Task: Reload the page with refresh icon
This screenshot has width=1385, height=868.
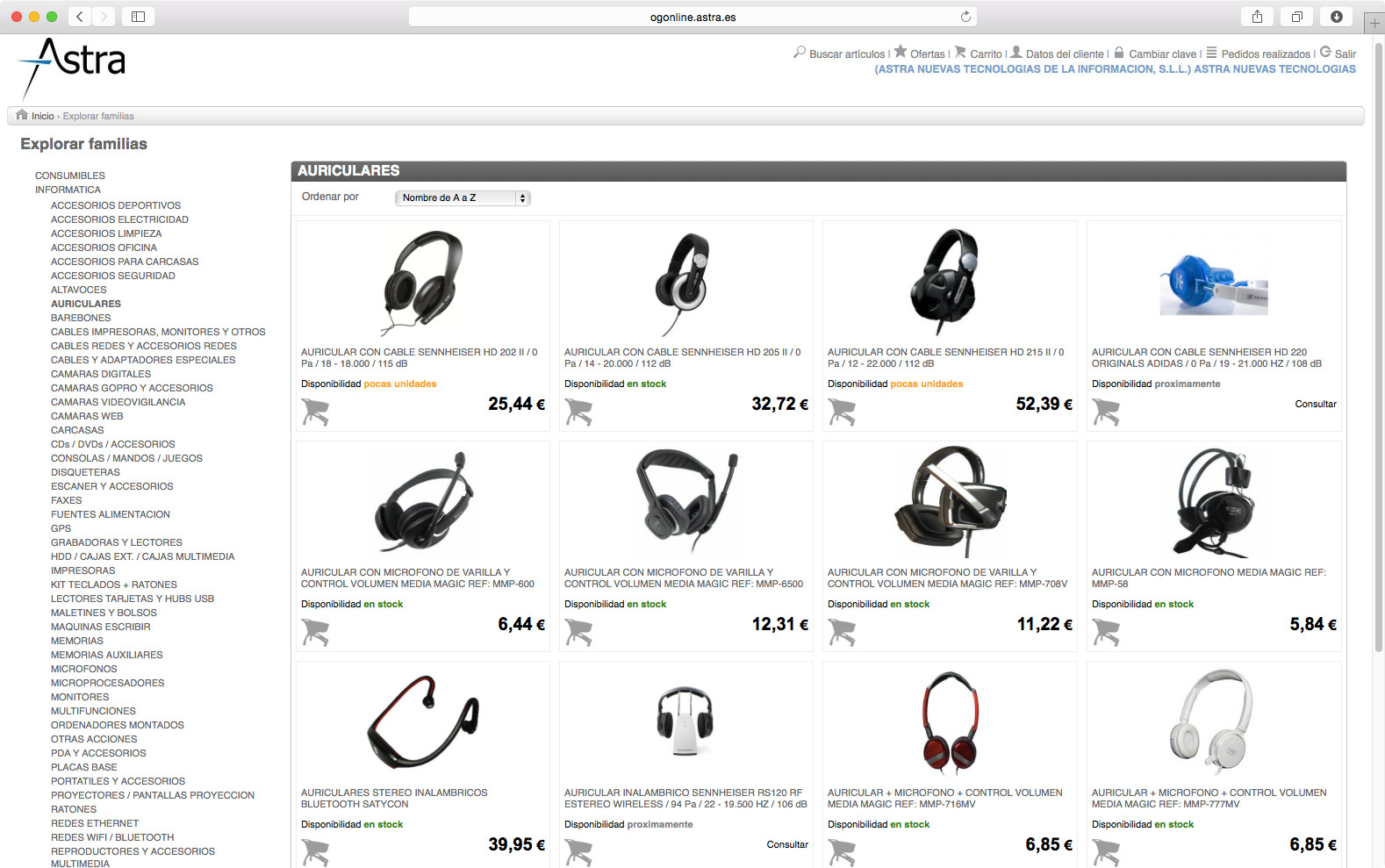Action: (x=965, y=17)
